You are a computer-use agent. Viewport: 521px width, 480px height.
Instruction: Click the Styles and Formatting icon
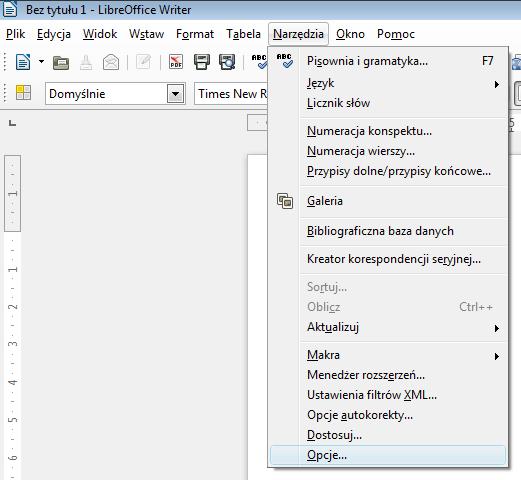23,92
